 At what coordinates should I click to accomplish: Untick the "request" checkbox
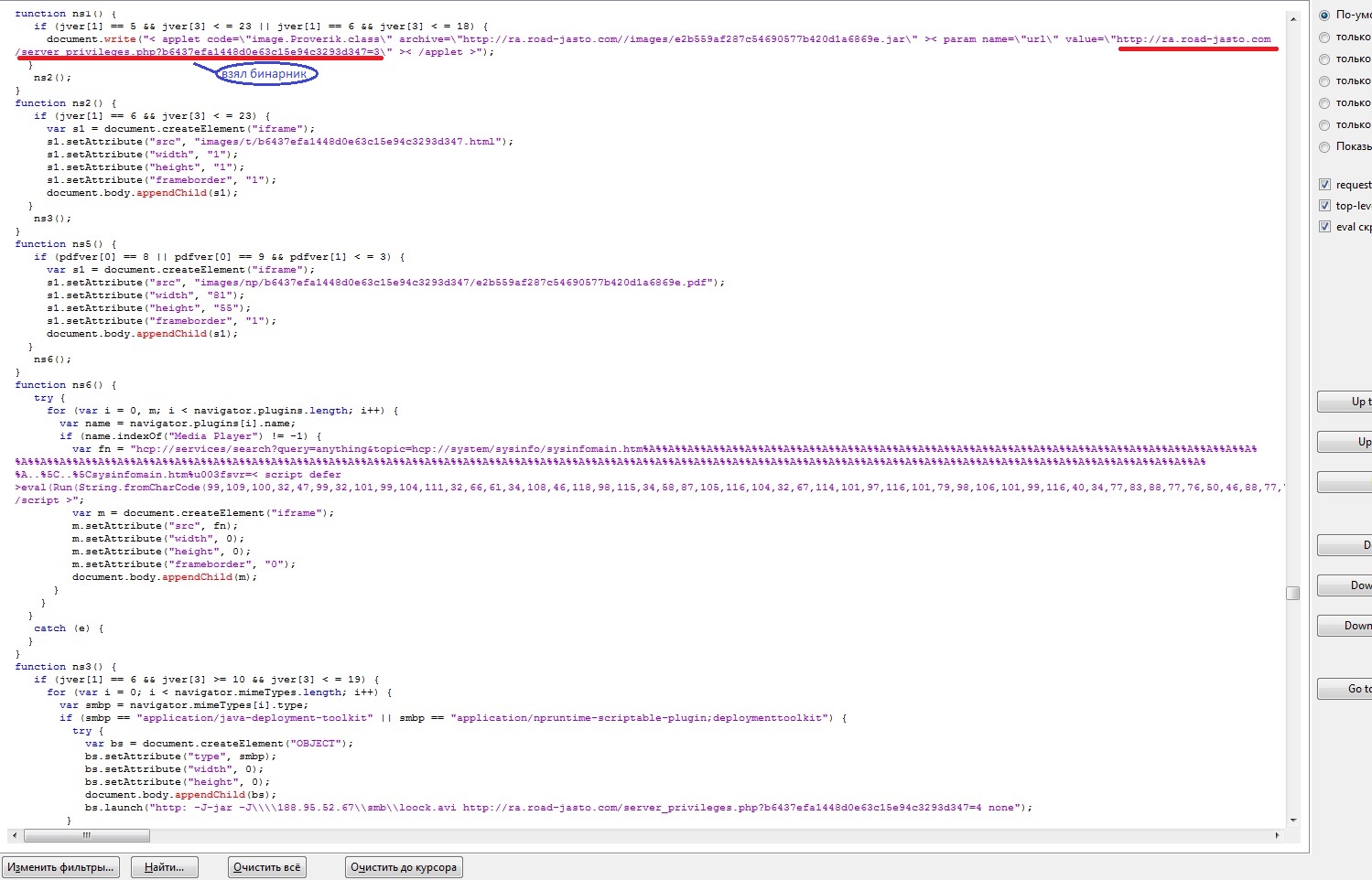pyautogui.click(x=1324, y=185)
